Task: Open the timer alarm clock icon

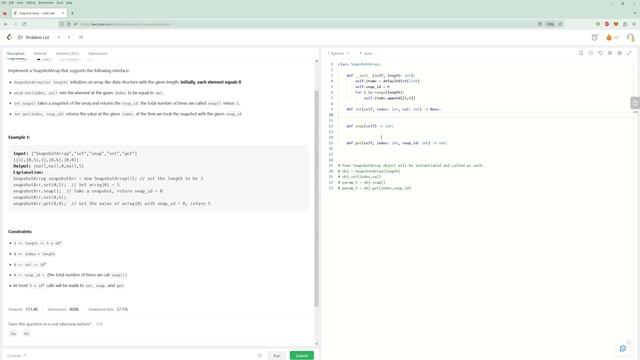Action: (x=595, y=38)
